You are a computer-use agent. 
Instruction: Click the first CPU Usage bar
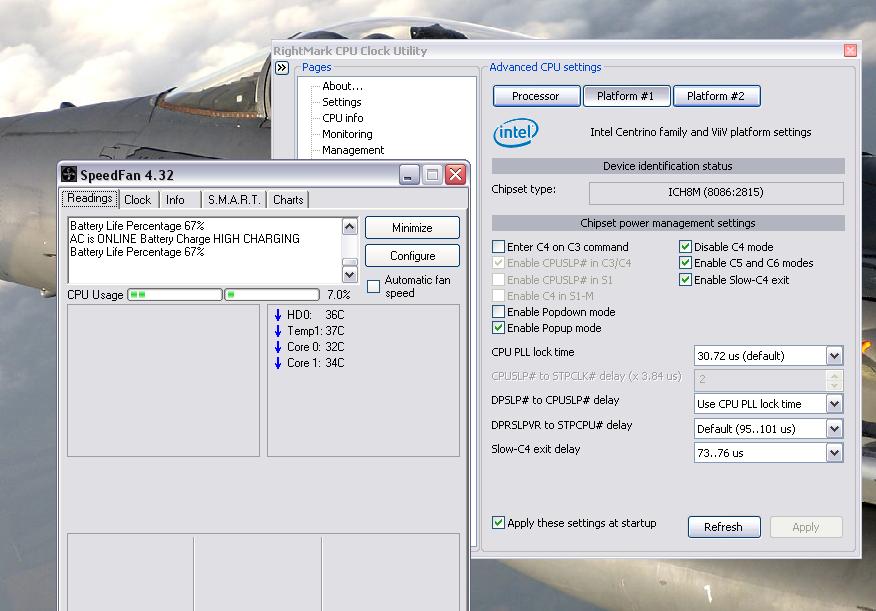pyautogui.click(x=175, y=294)
